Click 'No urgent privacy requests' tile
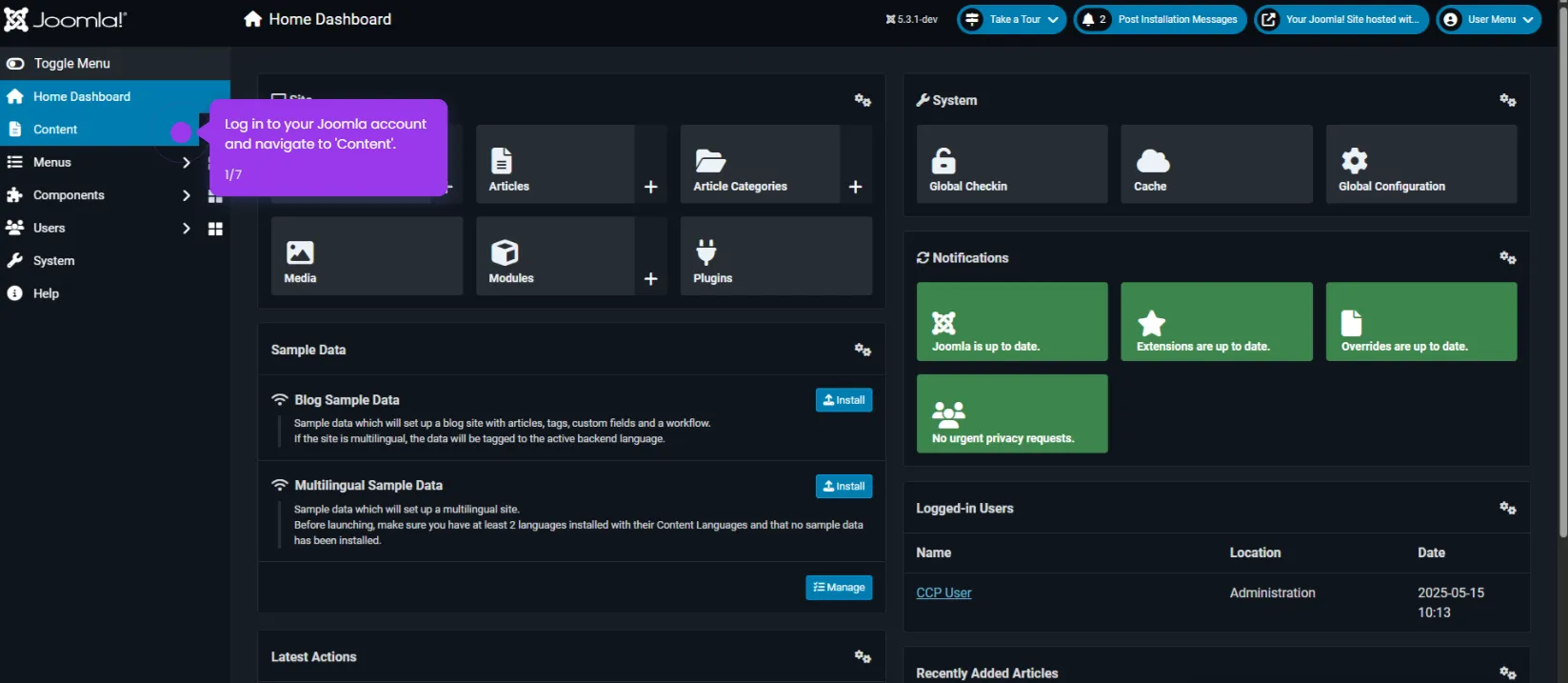The height and width of the screenshot is (683, 1568). coord(1012,413)
